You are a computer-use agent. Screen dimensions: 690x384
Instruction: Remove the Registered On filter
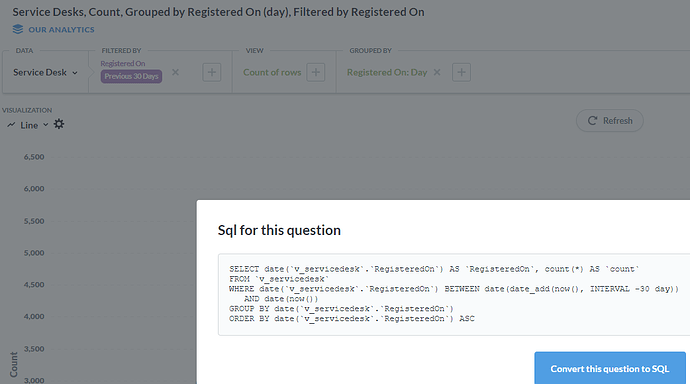(175, 72)
